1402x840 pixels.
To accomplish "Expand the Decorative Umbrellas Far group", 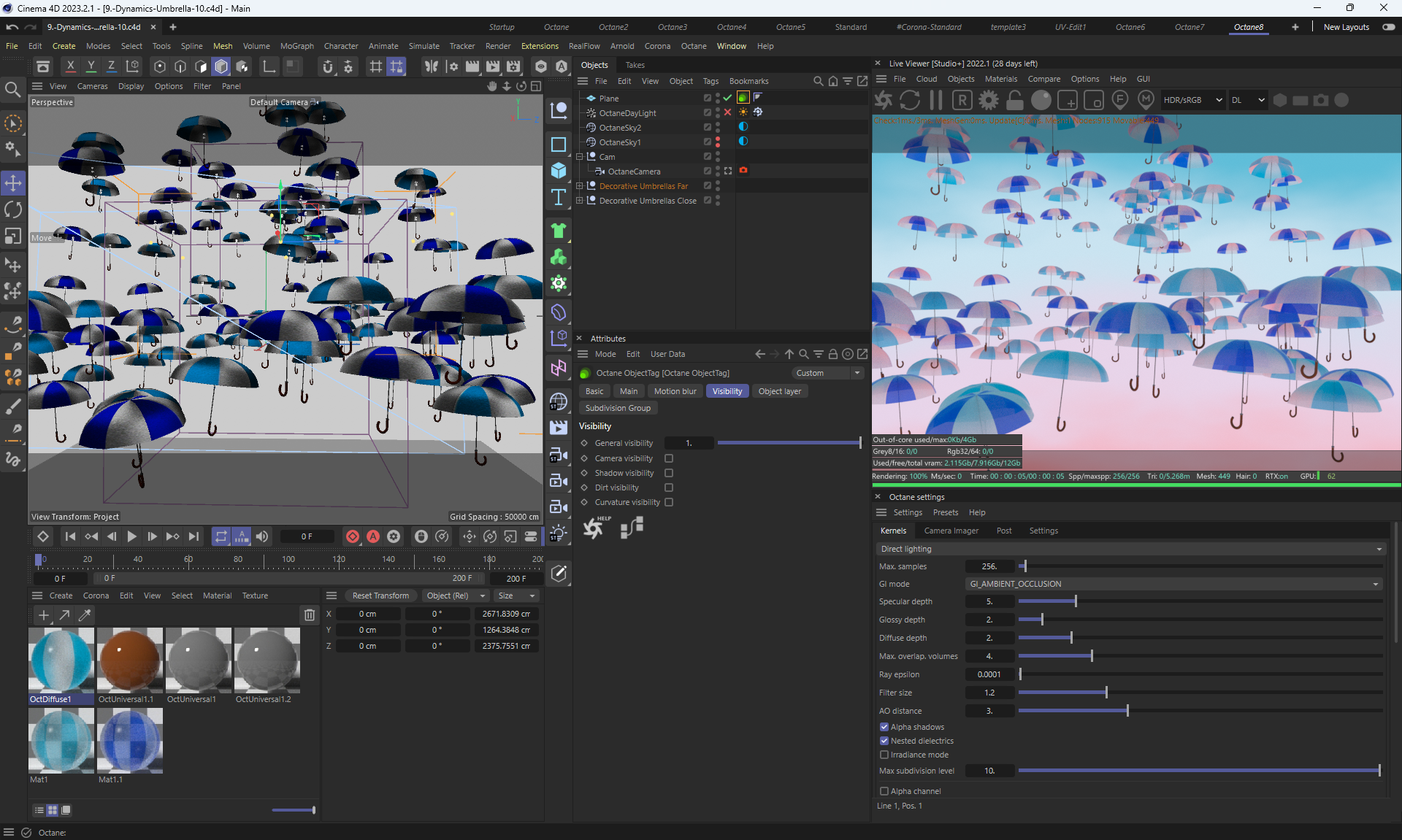I will [x=580, y=186].
